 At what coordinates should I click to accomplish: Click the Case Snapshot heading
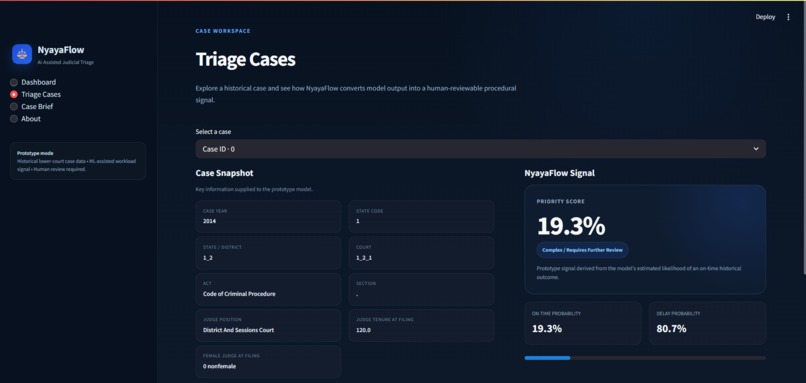224,173
